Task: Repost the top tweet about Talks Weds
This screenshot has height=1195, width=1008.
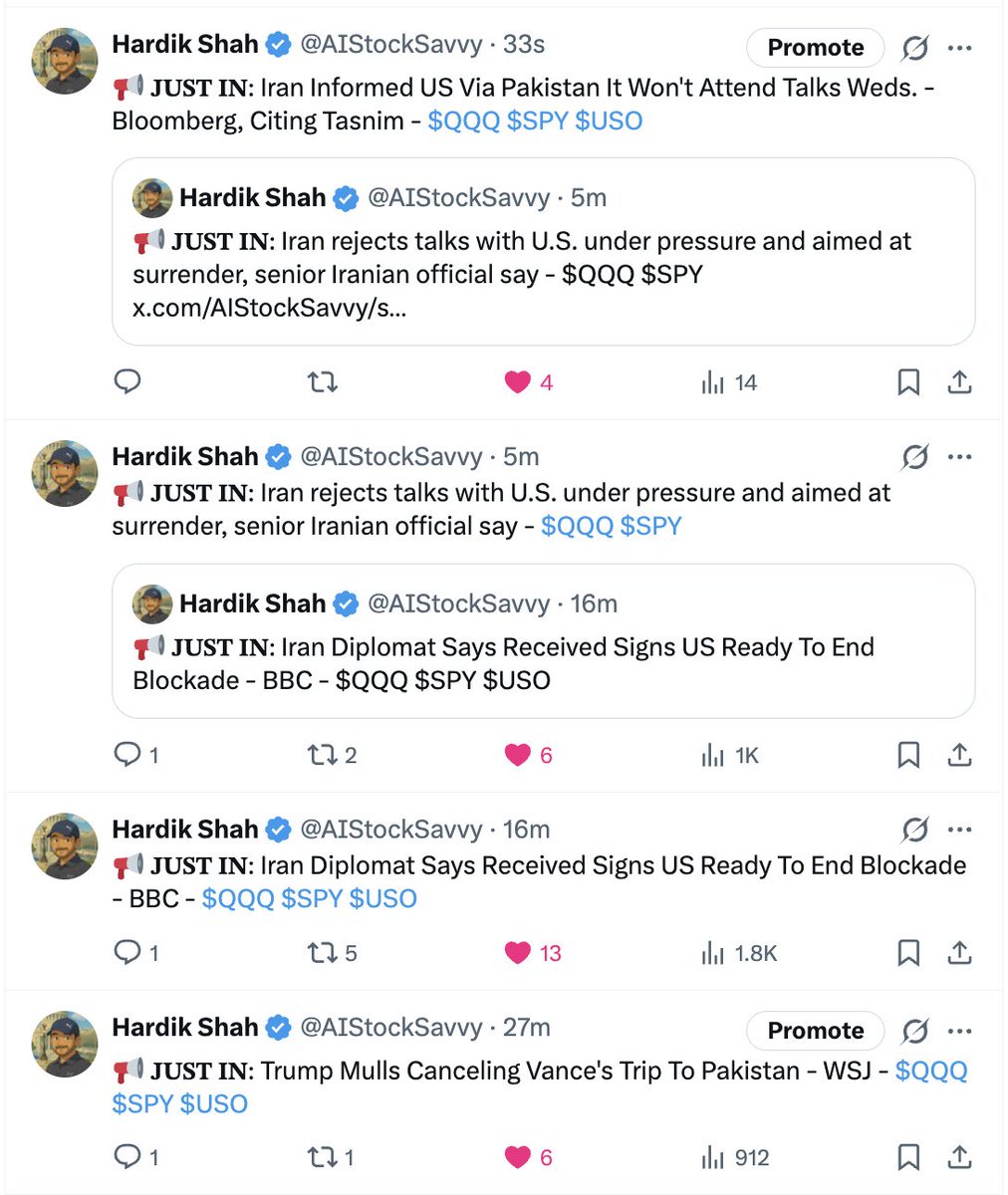Action: 323,381
